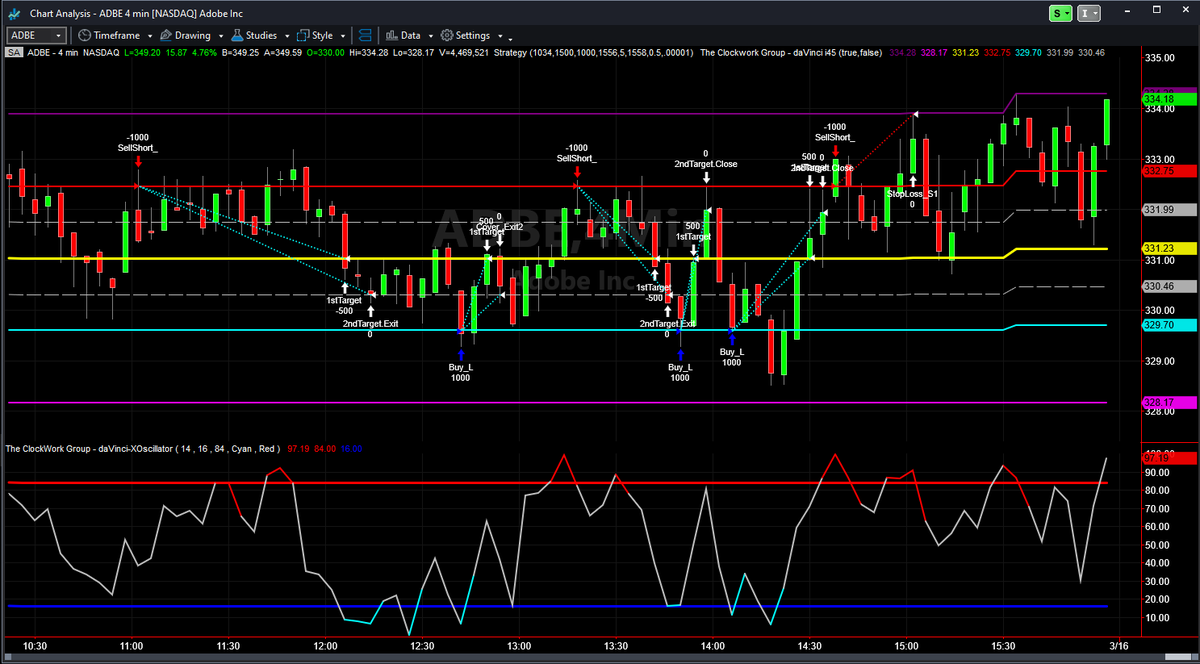Click the 330.46 price axis marker
Screen dimensions: 1200x664
[1167, 287]
